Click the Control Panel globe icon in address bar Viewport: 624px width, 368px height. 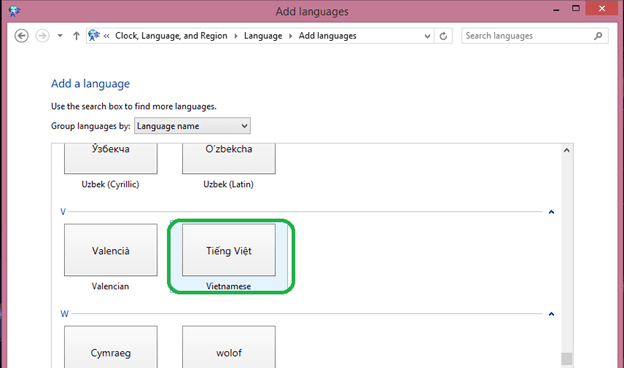point(94,35)
